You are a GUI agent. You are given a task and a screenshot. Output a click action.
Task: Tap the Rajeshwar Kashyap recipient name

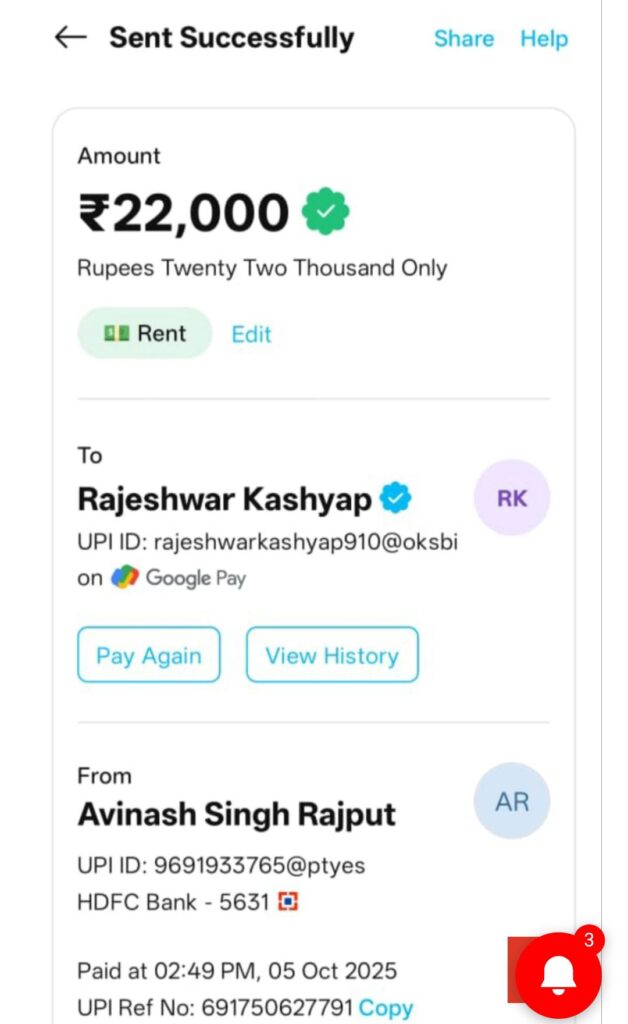click(225, 498)
